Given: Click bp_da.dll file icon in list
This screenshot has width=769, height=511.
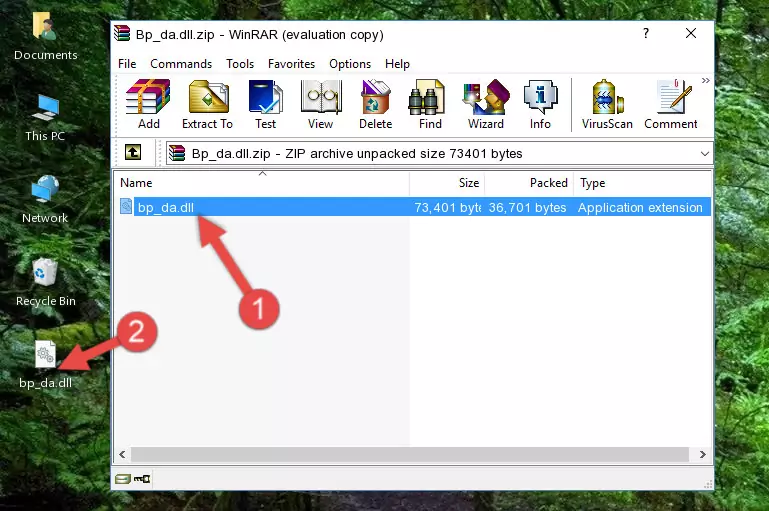Looking at the screenshot, I should 126,206.
